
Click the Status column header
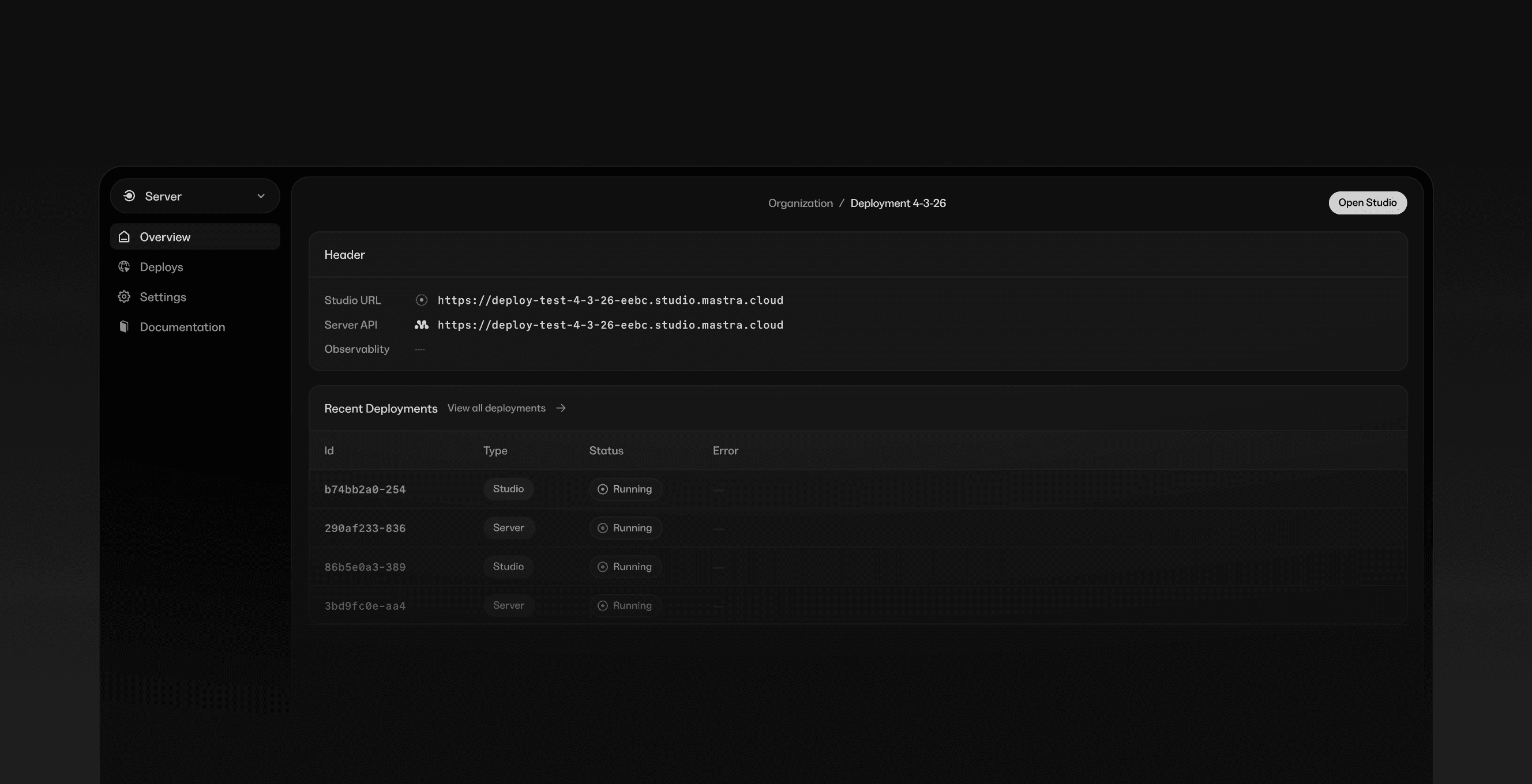click(x=606, y=451)
